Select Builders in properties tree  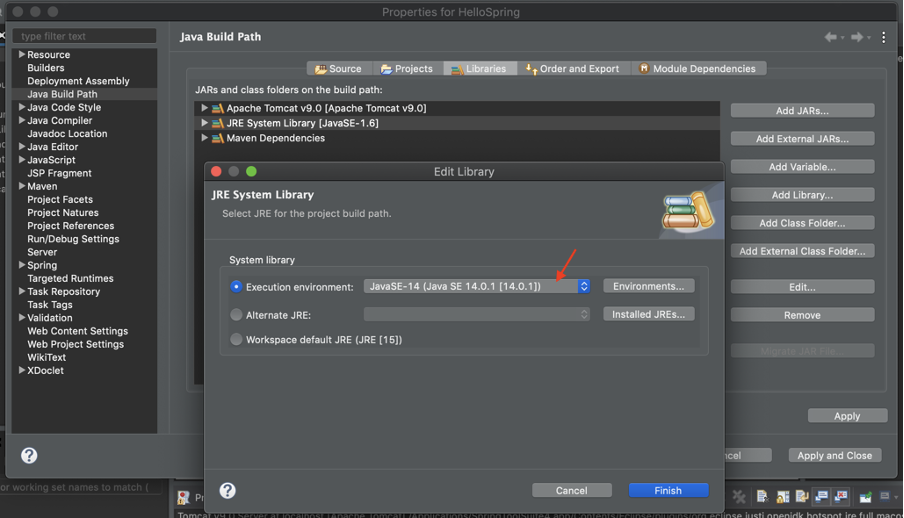[46, 67]
